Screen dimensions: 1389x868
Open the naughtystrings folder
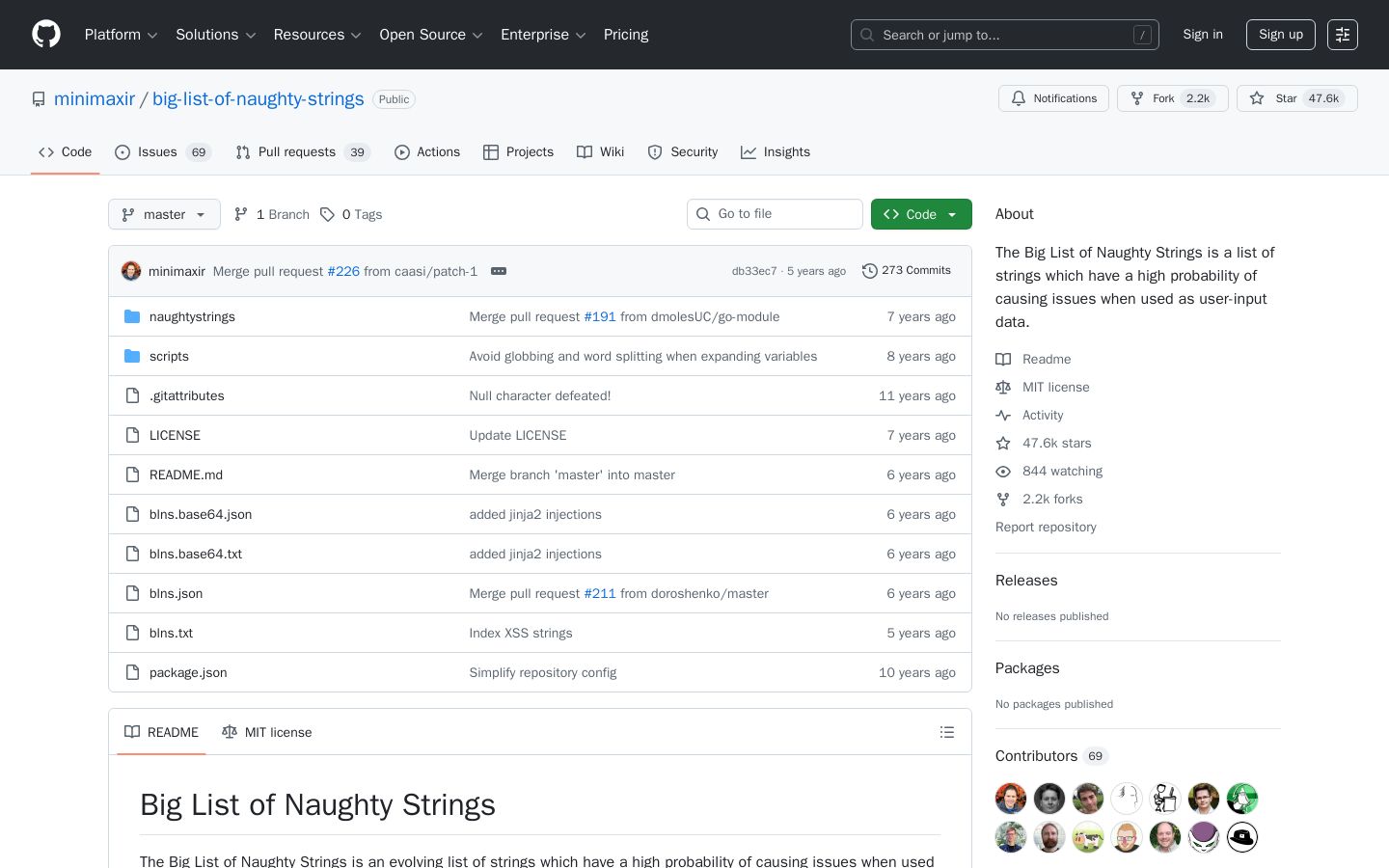tap(192, 316)
